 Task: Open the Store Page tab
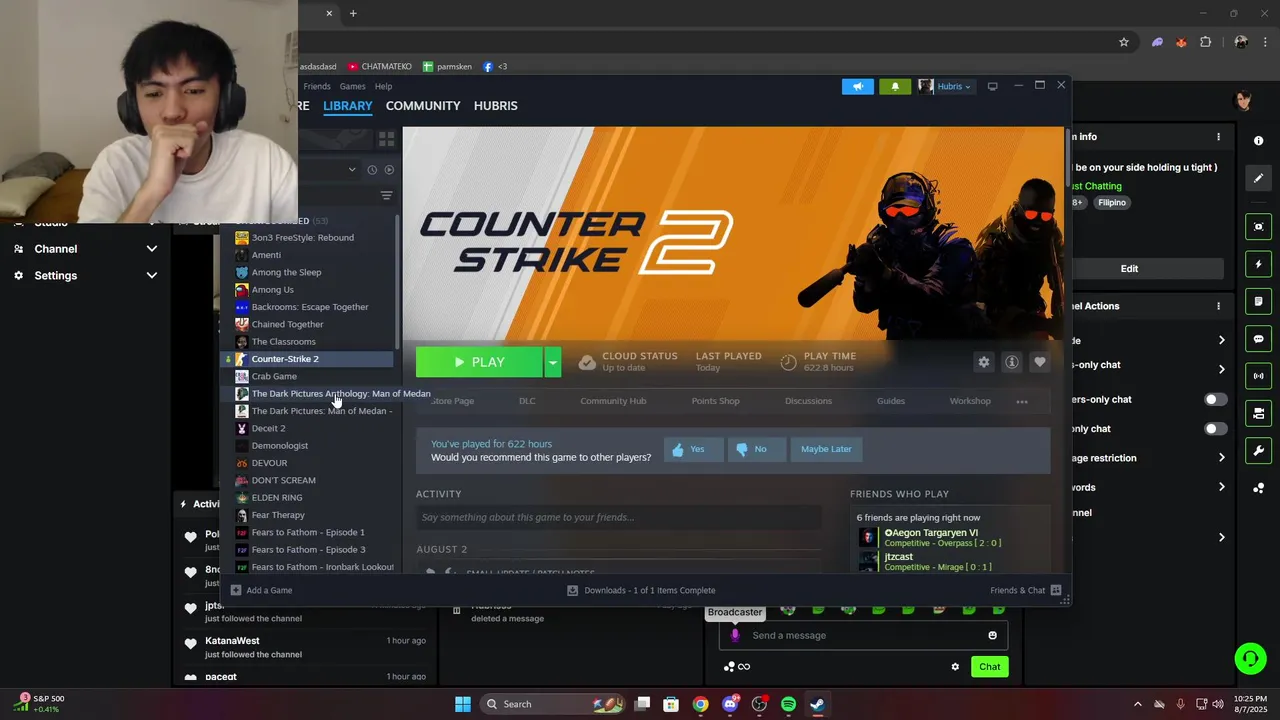click(452, 401)
